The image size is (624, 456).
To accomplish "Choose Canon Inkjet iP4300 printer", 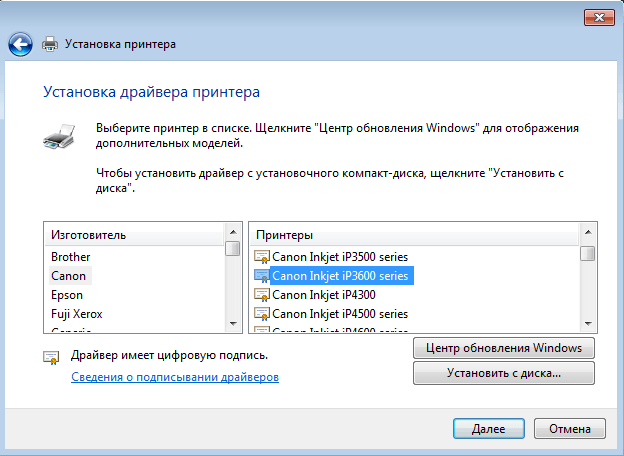I will pyautogui.click(x=324, y=295).
